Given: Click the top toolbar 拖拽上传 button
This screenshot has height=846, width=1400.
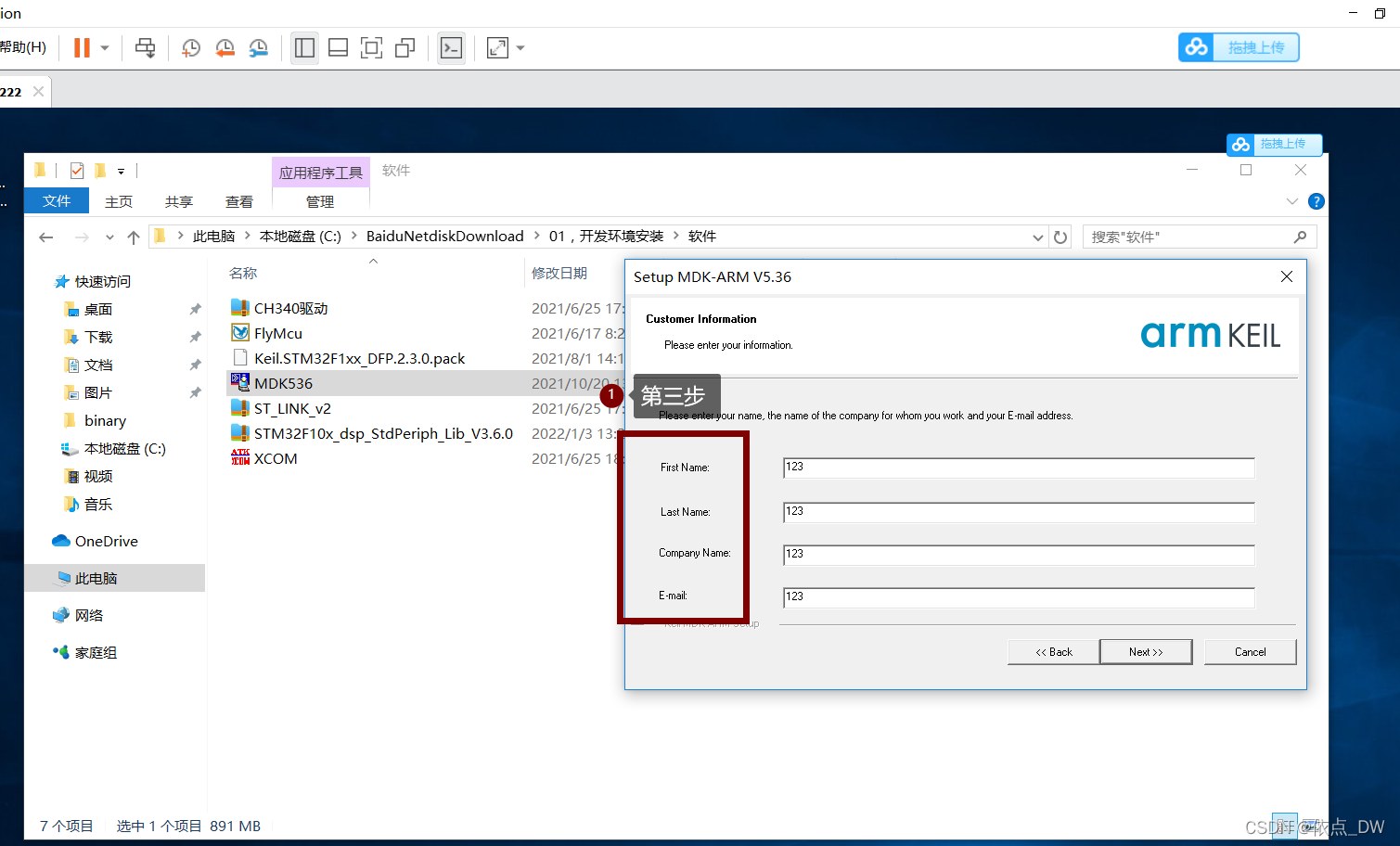Looking at the screenshot, I should (x=1239, y=47).
